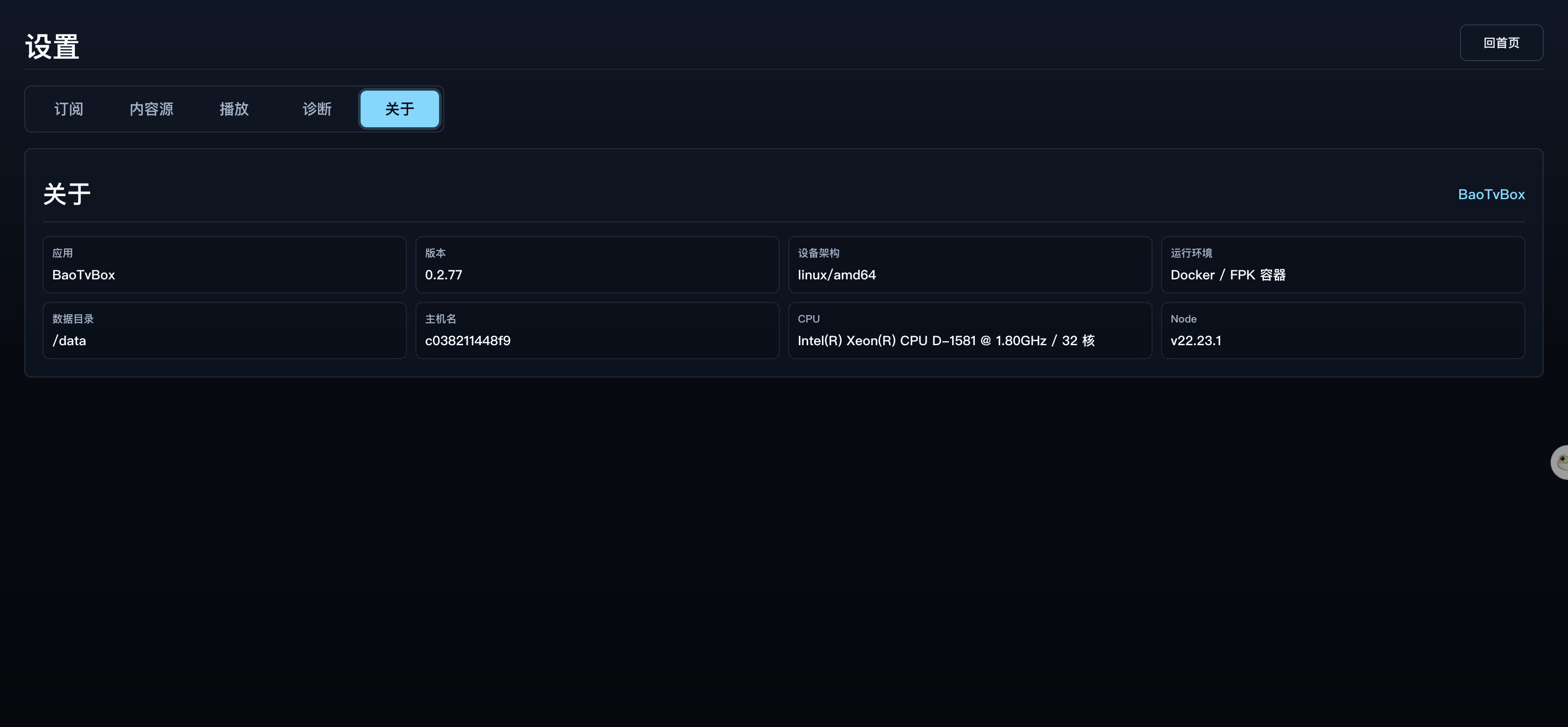Click the 设置 page title

(52, 47)
